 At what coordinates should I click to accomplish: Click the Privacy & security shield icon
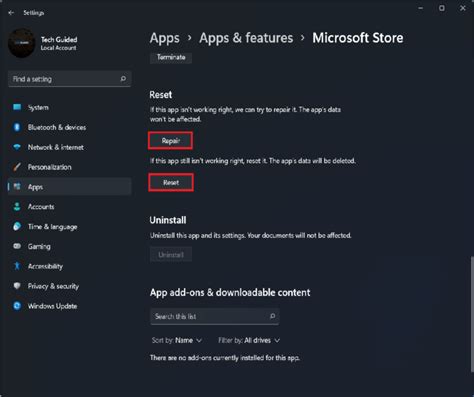pyautogui.click(x=17, y=286)
